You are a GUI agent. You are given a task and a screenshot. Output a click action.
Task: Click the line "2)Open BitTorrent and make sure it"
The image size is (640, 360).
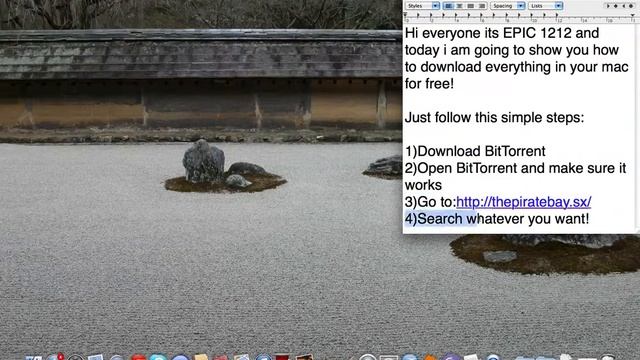(x=516, y=168)
